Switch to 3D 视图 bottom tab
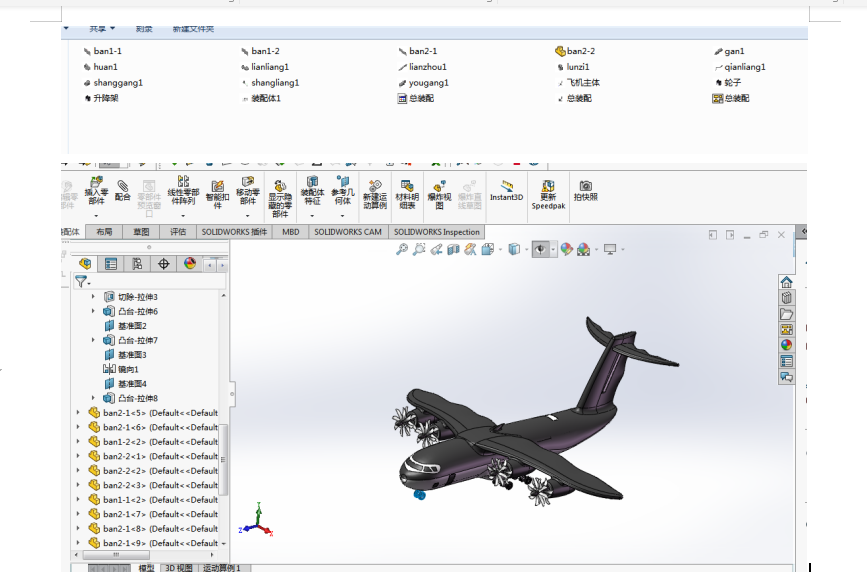The height and width of the screenshot is (572, 867). (x=179, y=568)
